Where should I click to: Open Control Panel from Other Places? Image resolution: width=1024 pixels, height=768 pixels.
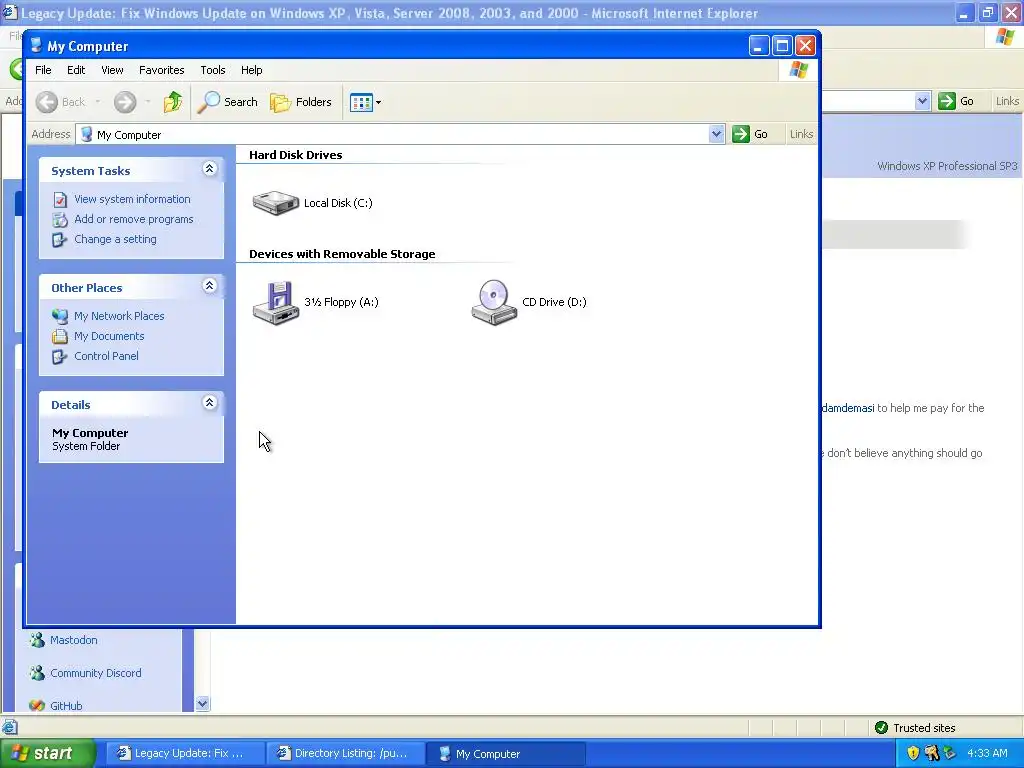pyautogui.click(x=106, y=356)
